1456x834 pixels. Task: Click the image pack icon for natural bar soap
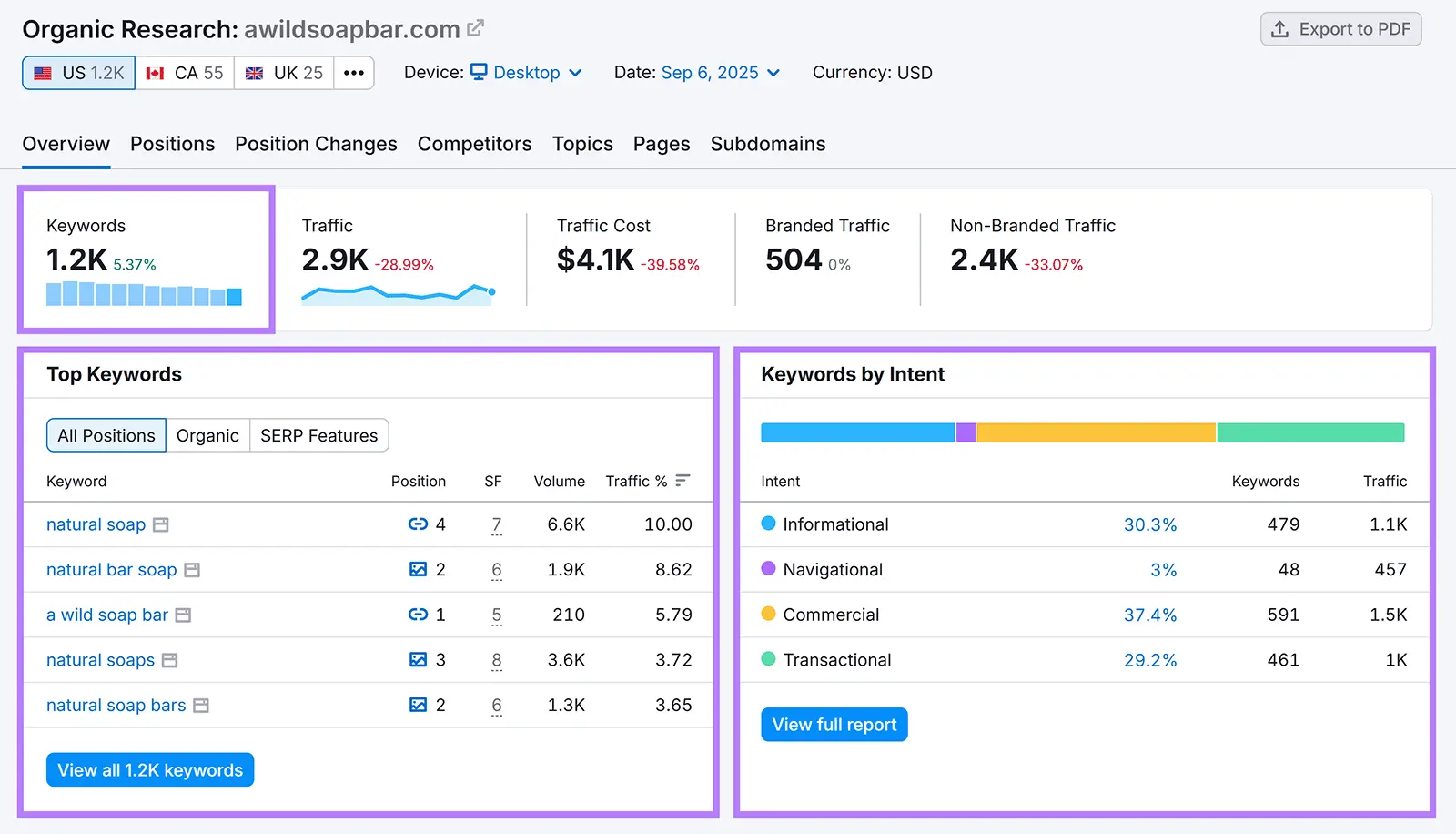[x=417, y=569]
